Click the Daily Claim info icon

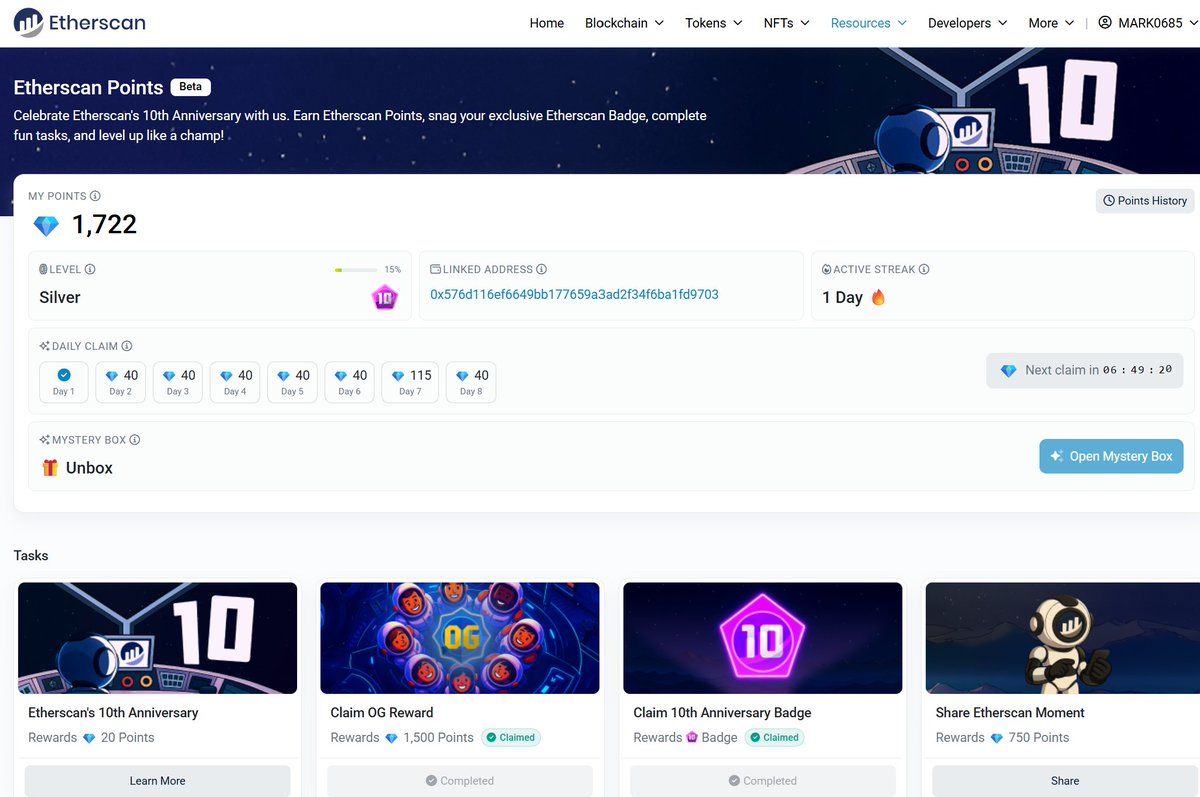(127, 346)
